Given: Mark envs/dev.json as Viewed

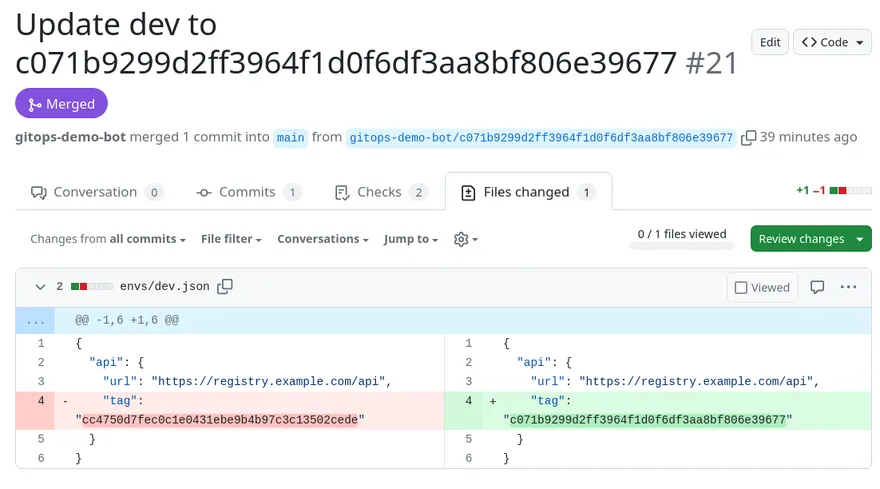Looking at the screenshot, I should tap(762, 287).
